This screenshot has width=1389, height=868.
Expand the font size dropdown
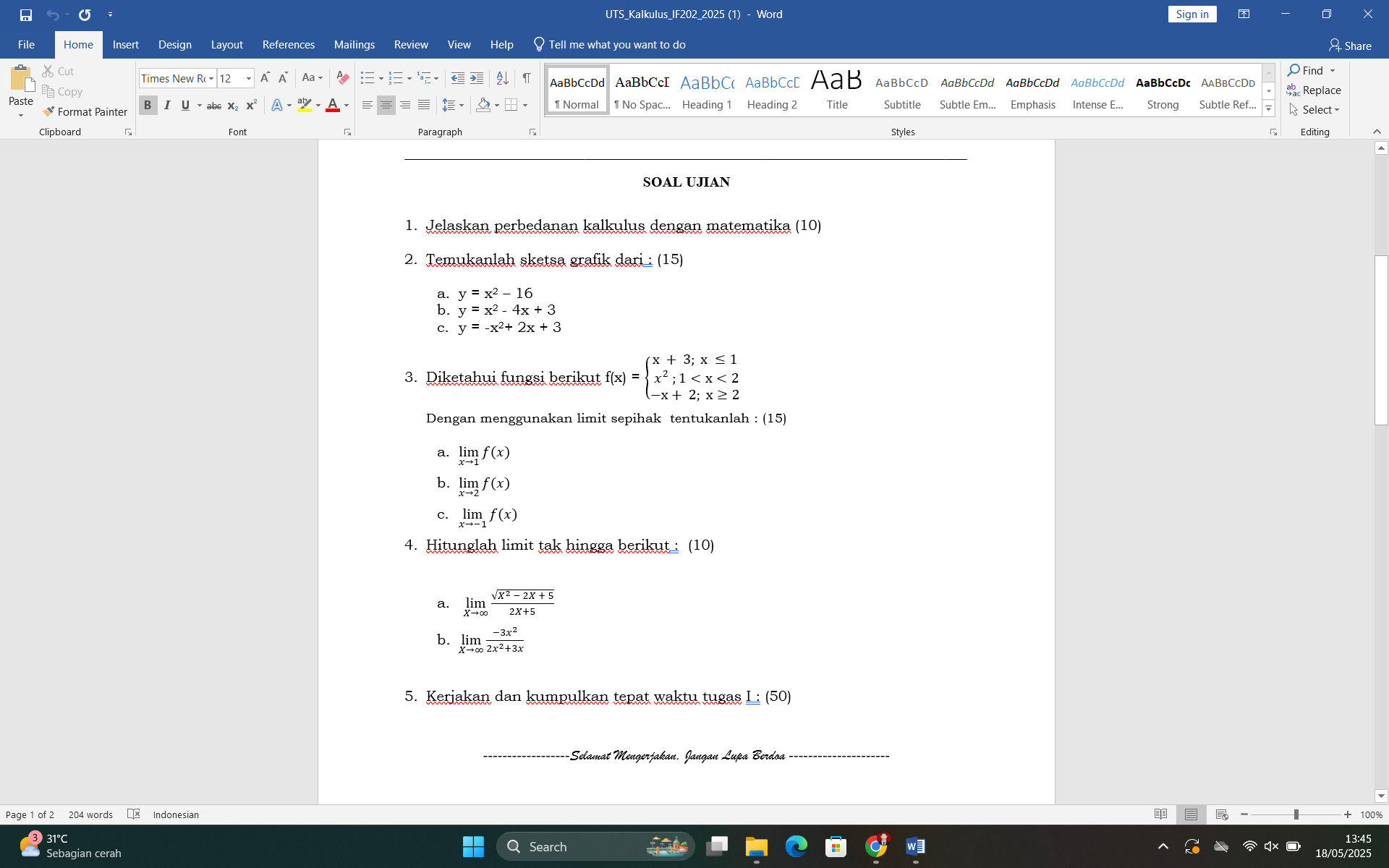(x=248, y=78)
